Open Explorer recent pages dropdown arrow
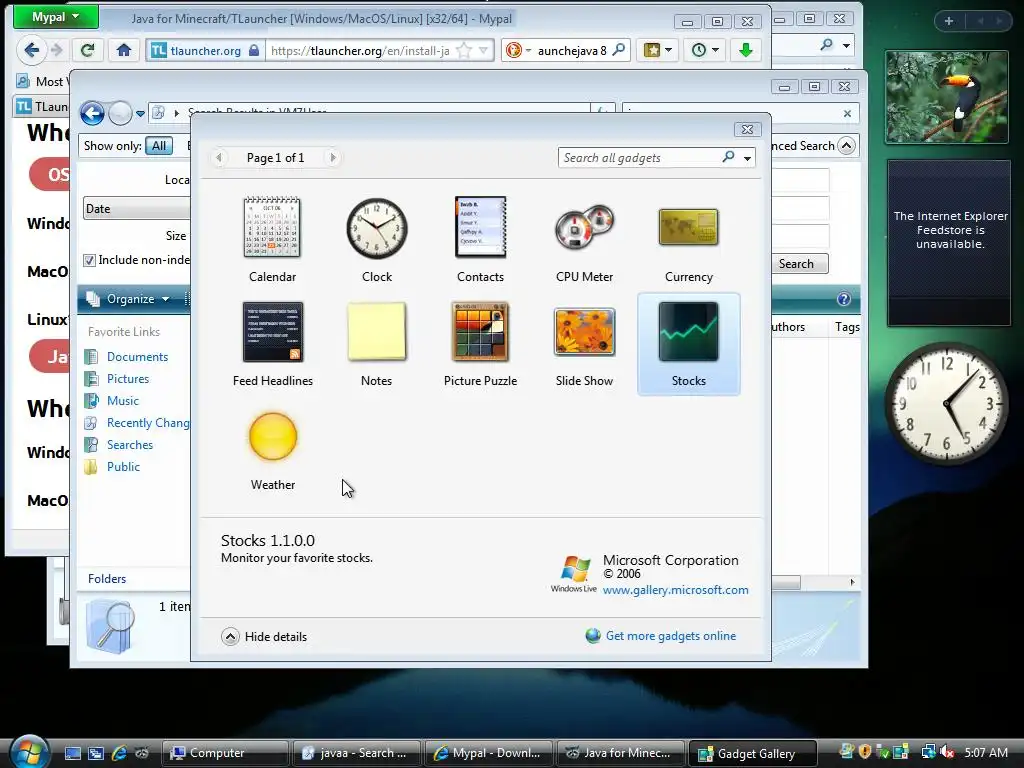 tap(140, 114)
